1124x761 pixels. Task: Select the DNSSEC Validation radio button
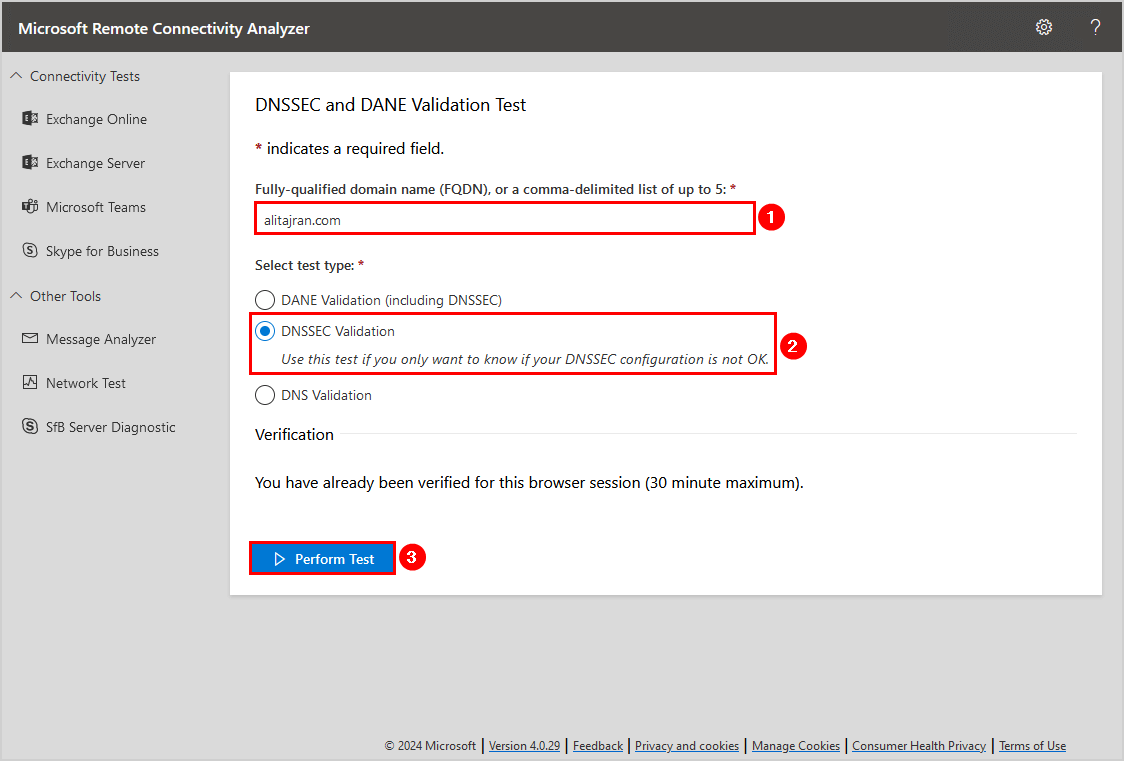coord(265,331)
